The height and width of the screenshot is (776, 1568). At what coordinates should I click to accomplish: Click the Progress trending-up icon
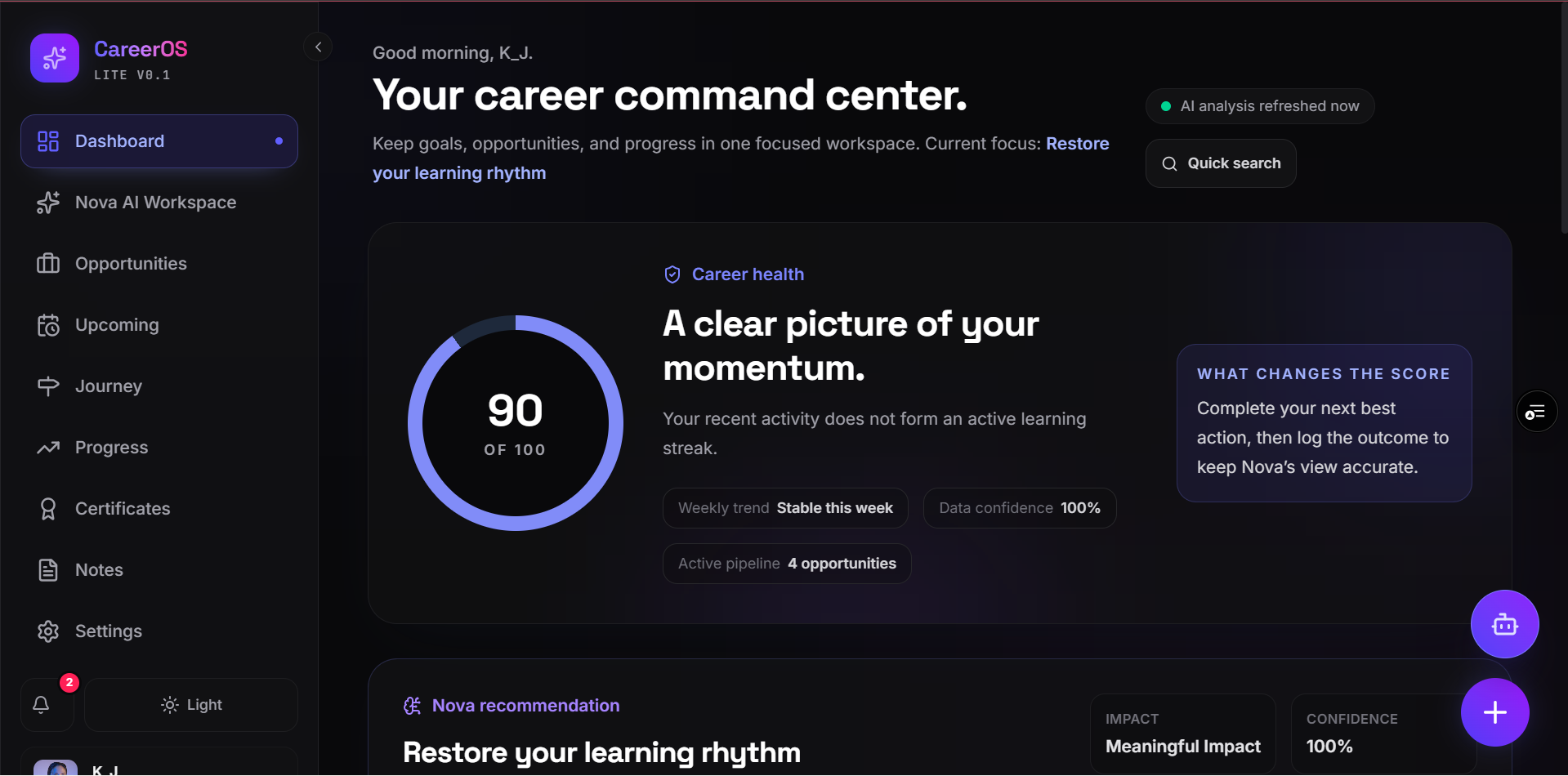[48, 448]
